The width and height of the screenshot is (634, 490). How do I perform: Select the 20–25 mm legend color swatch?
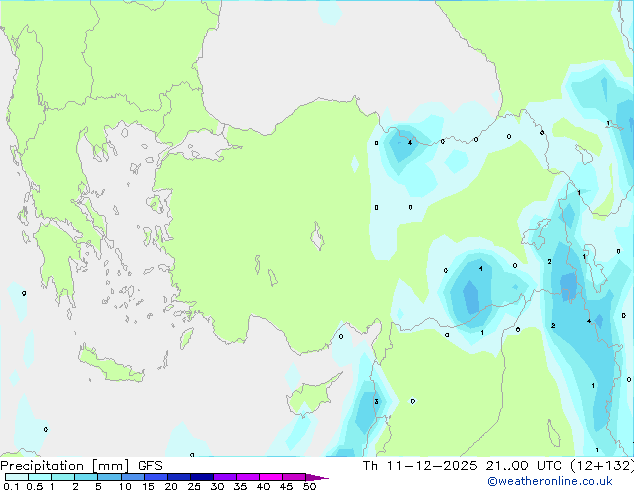pos(179,477)
